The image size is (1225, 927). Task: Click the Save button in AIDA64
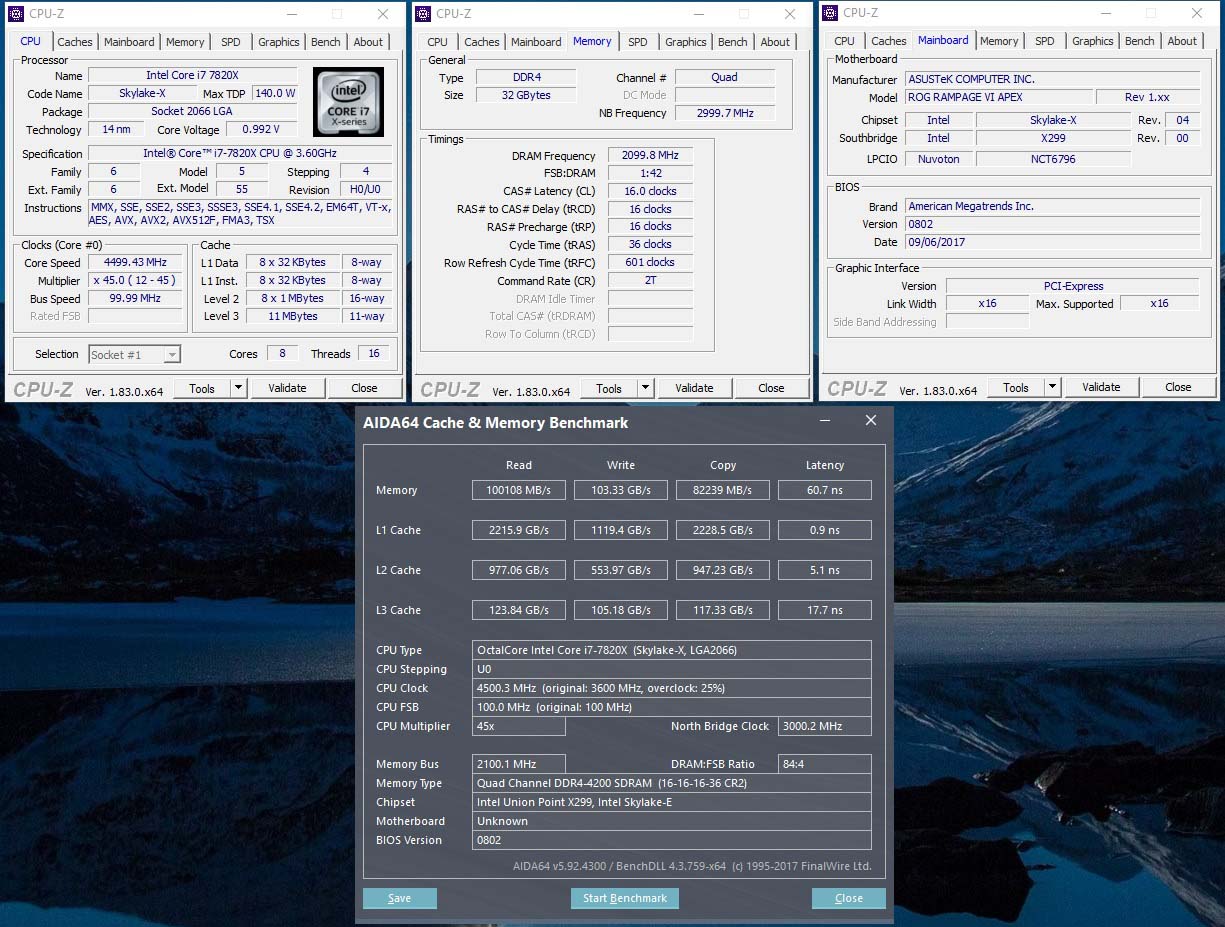click(x=400, y=898)
